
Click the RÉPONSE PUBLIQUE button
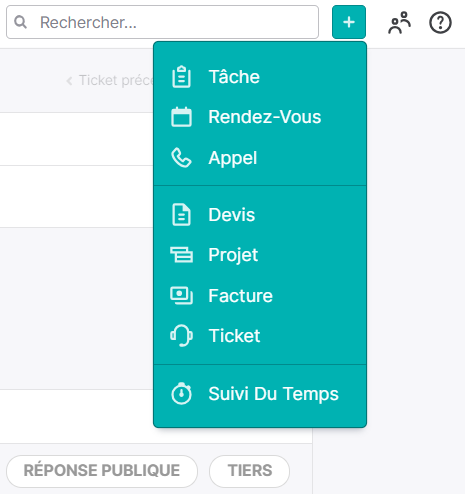click(x=102, y=471)
